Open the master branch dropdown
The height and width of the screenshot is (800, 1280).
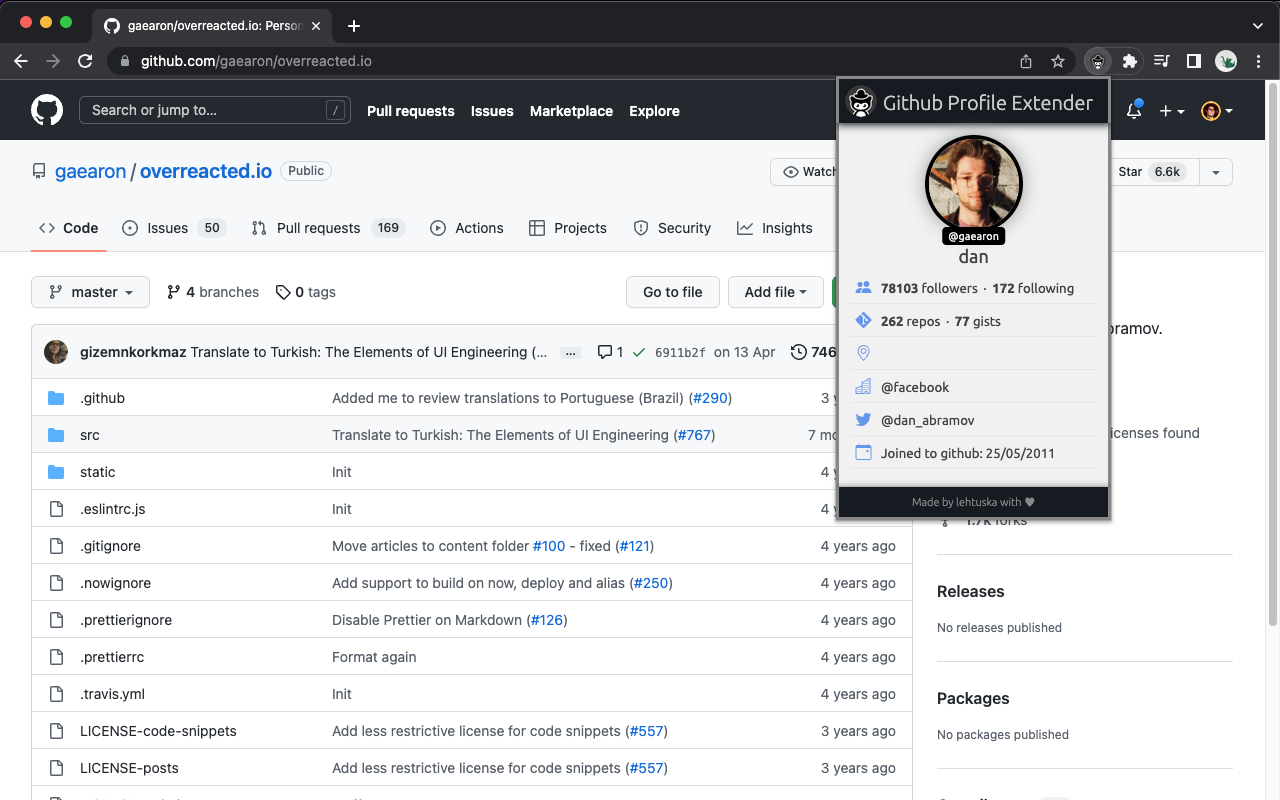tap(91, 292)
